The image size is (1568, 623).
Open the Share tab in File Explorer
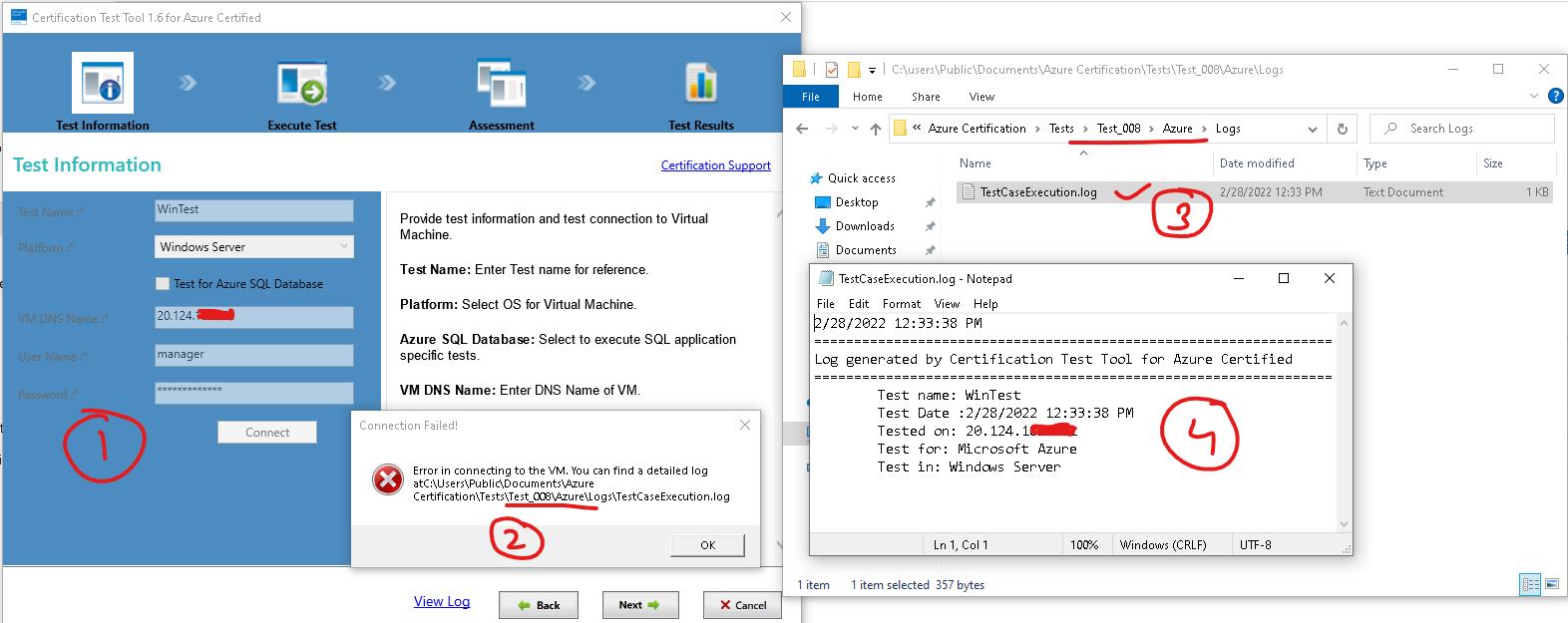click(926, 97)
